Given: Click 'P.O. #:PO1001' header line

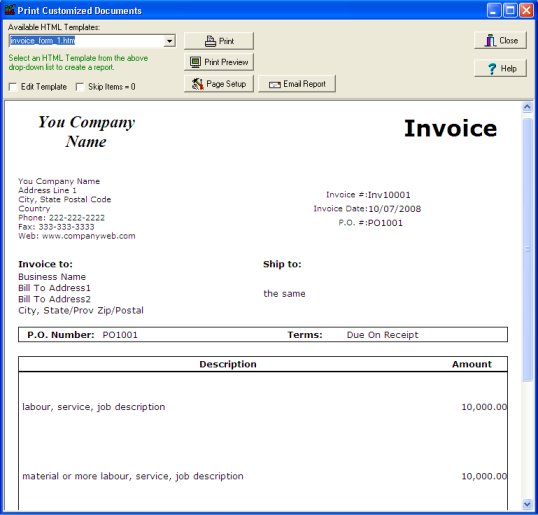Looking at the screenshot, I should tap(371, 223).
